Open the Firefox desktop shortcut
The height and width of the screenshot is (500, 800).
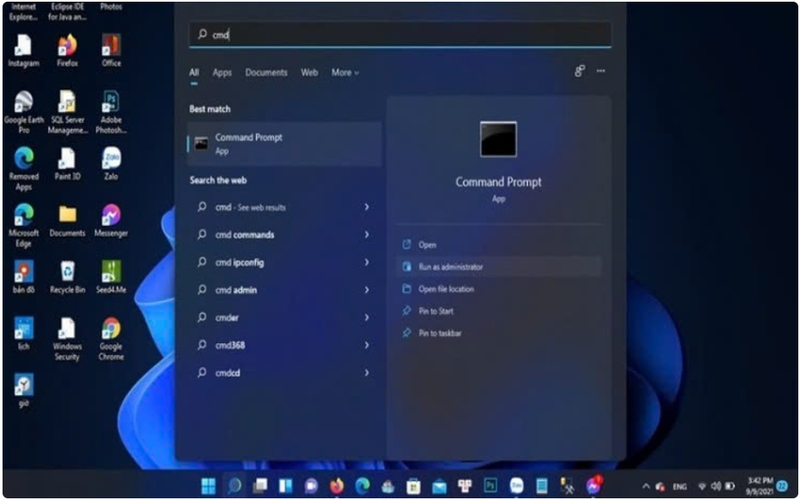click(67, 51)
